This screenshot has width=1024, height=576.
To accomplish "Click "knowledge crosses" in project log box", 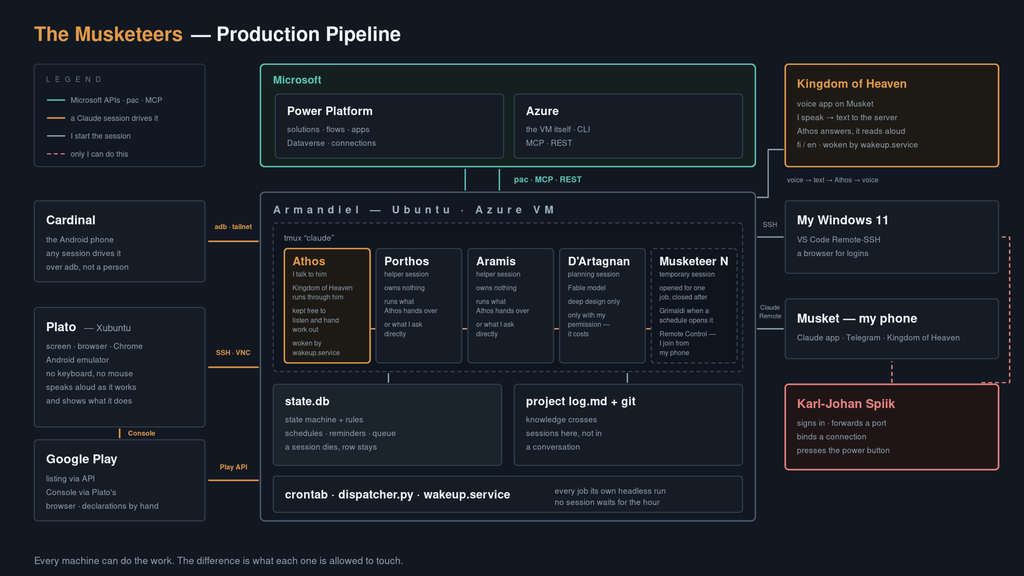I will point(561,420).
